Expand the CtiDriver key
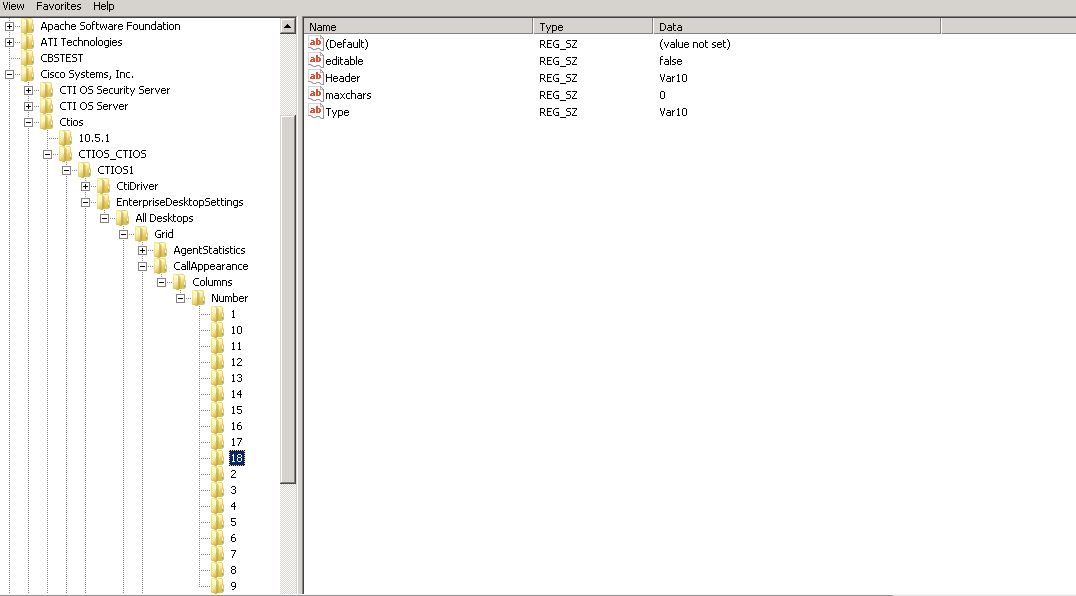1076x596 pixels. tap(85, 186)
